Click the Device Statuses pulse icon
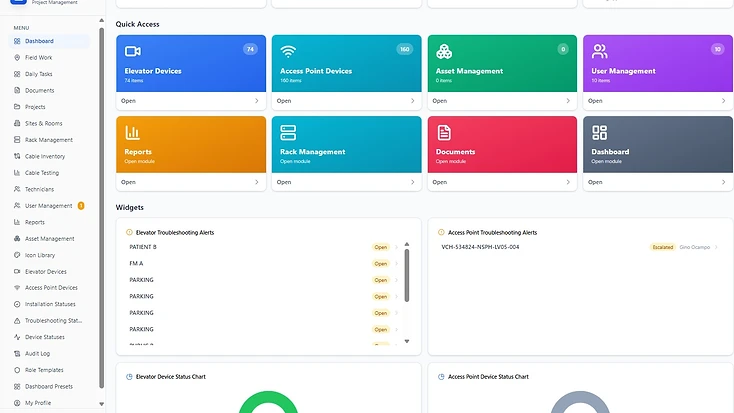The height and width of the screenshot is (413, 734). tap(17, 337)
